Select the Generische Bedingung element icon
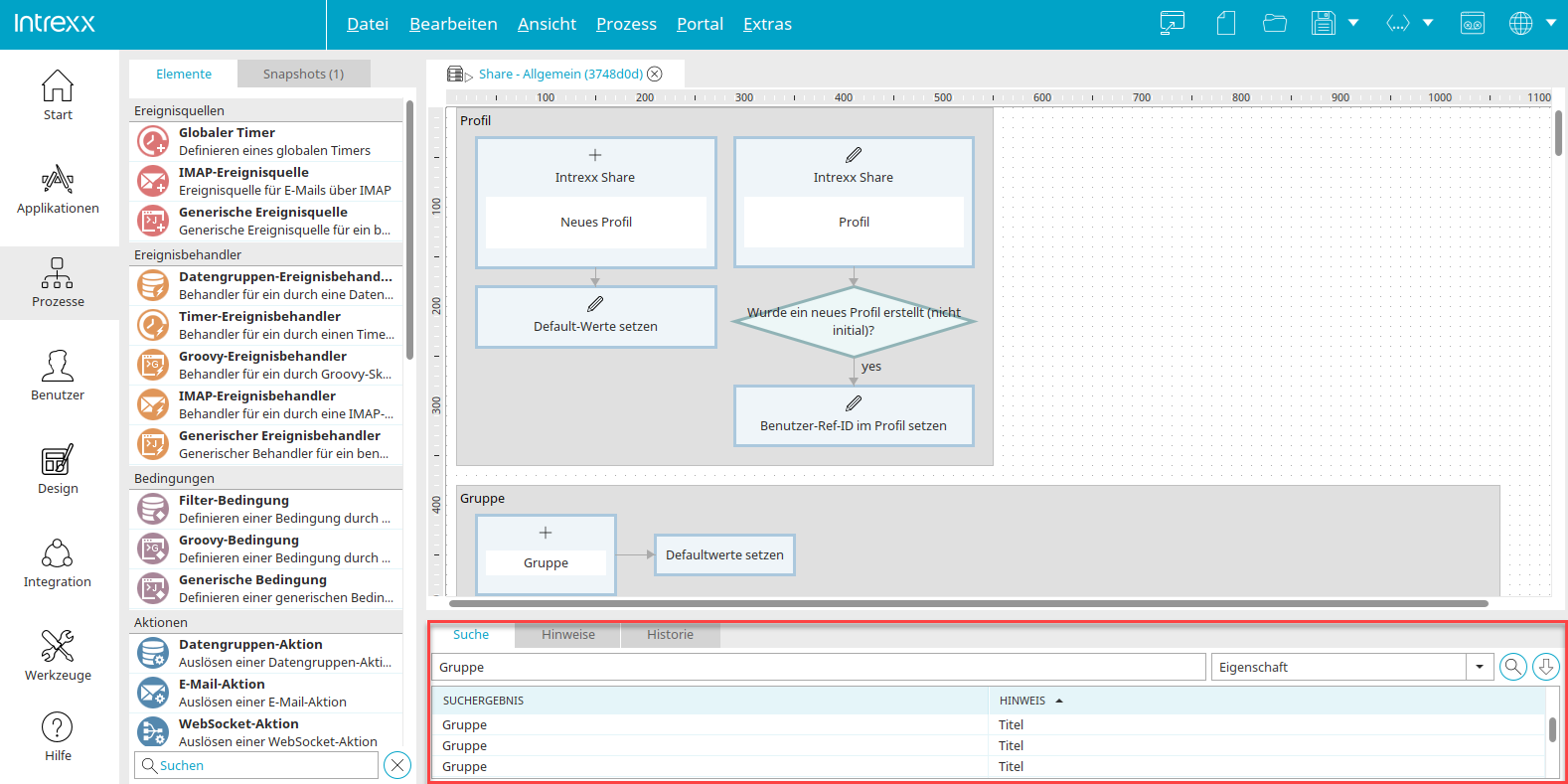Image resolution: width=1568 pixels, height=784 pixels. pos(153,588)
